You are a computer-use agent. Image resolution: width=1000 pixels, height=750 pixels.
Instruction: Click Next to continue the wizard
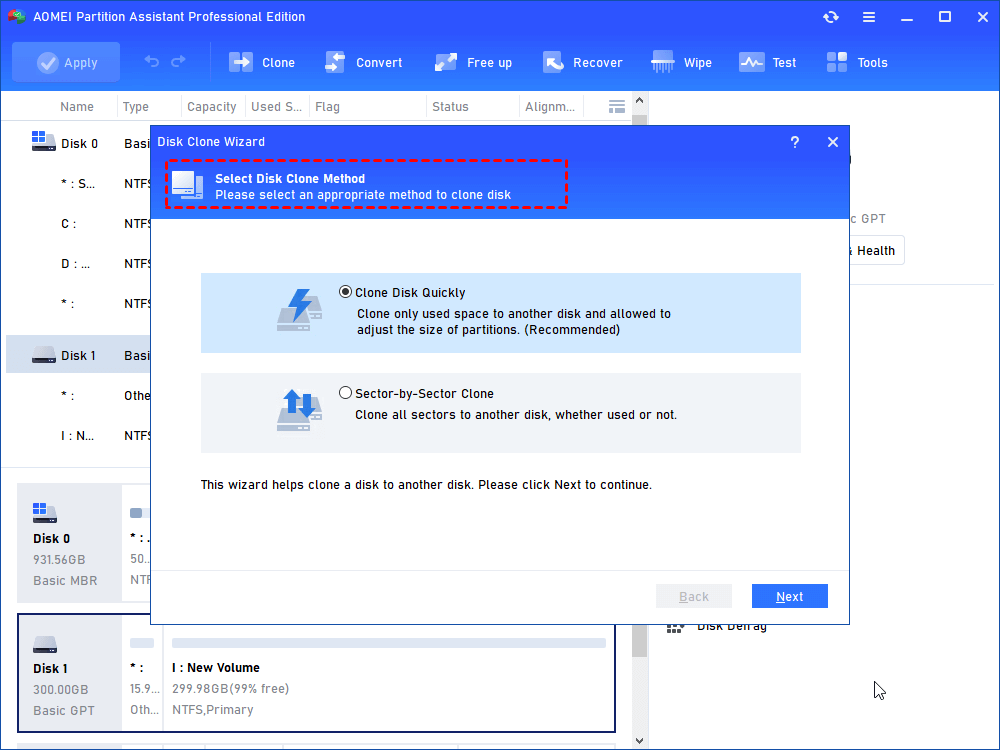pos(789,596)
